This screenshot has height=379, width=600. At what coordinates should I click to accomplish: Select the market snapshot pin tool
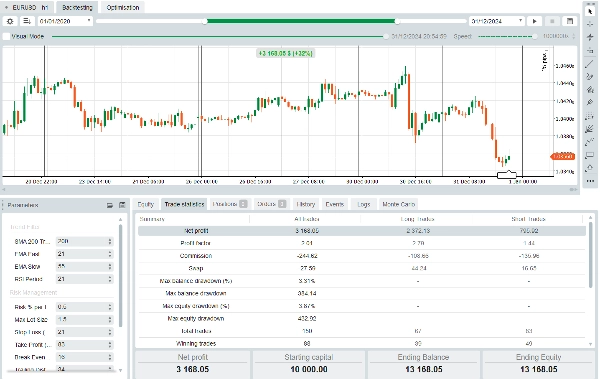[x=590, y=37]
